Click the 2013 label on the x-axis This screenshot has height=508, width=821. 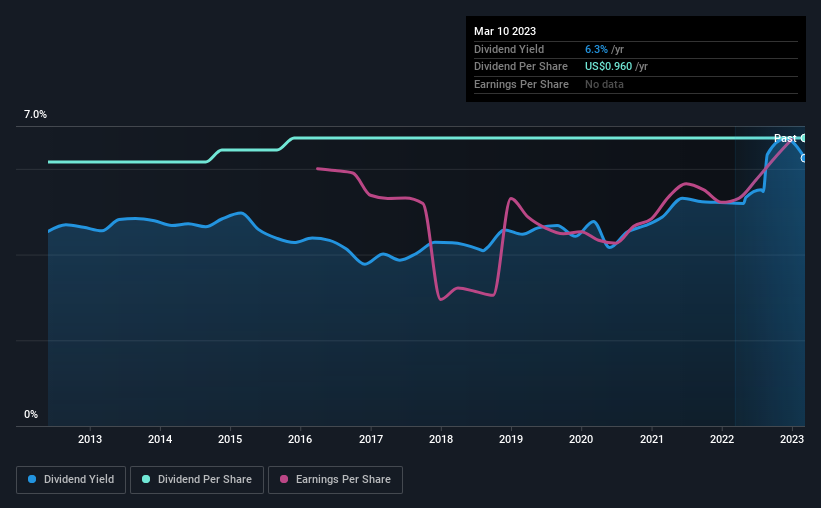point(90,438)
